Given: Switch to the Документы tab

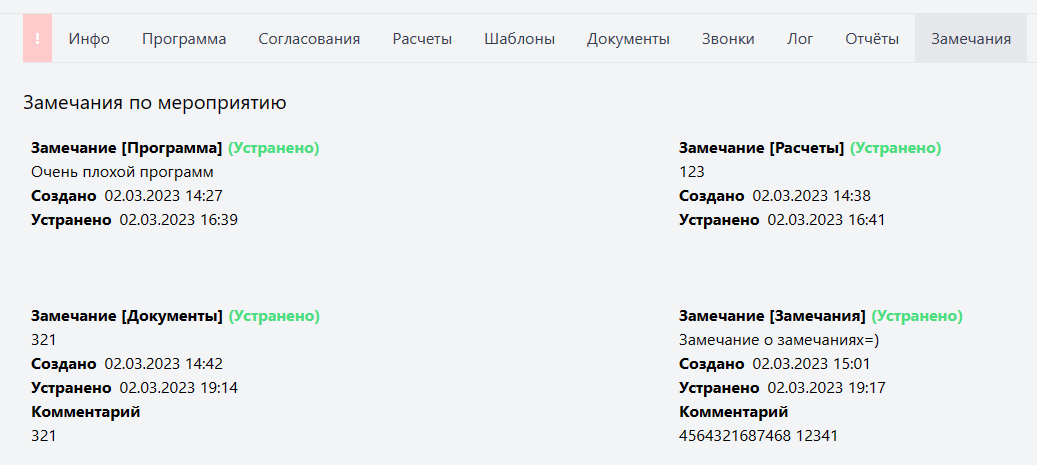Looking at the screenshot, I should pos(628,39).
